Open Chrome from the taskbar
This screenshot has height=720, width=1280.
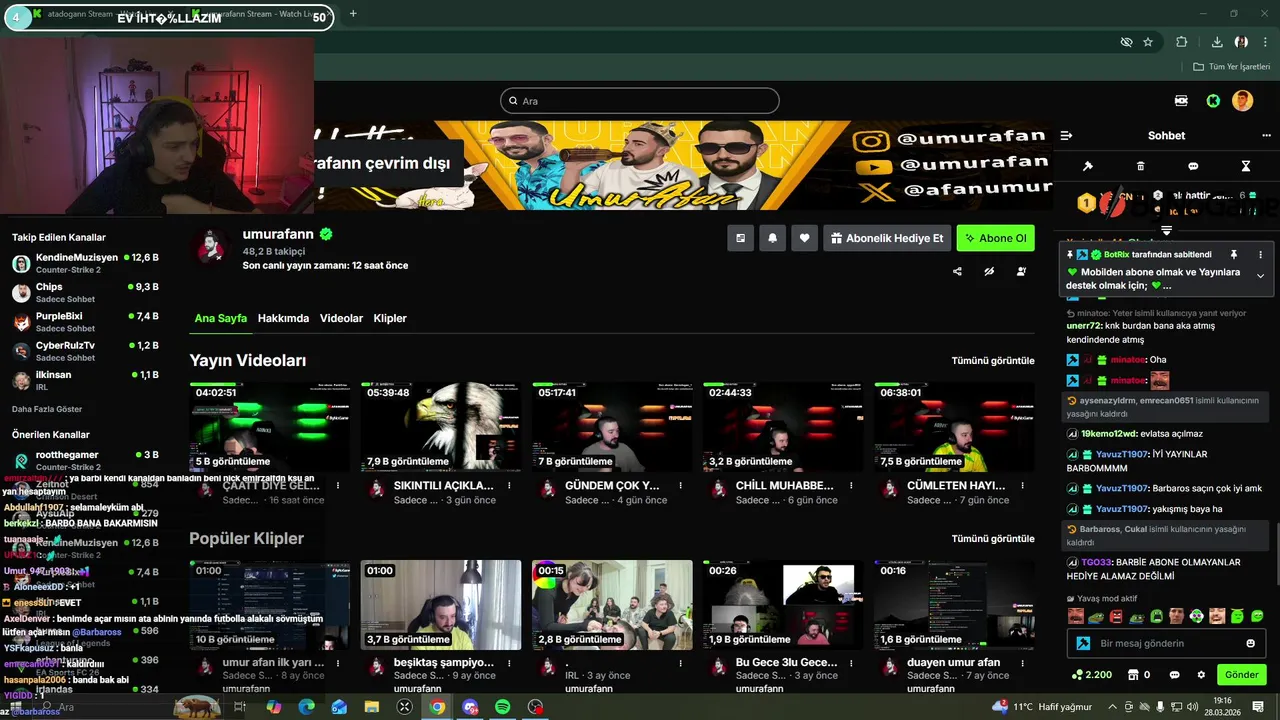(x=437, y=707)
